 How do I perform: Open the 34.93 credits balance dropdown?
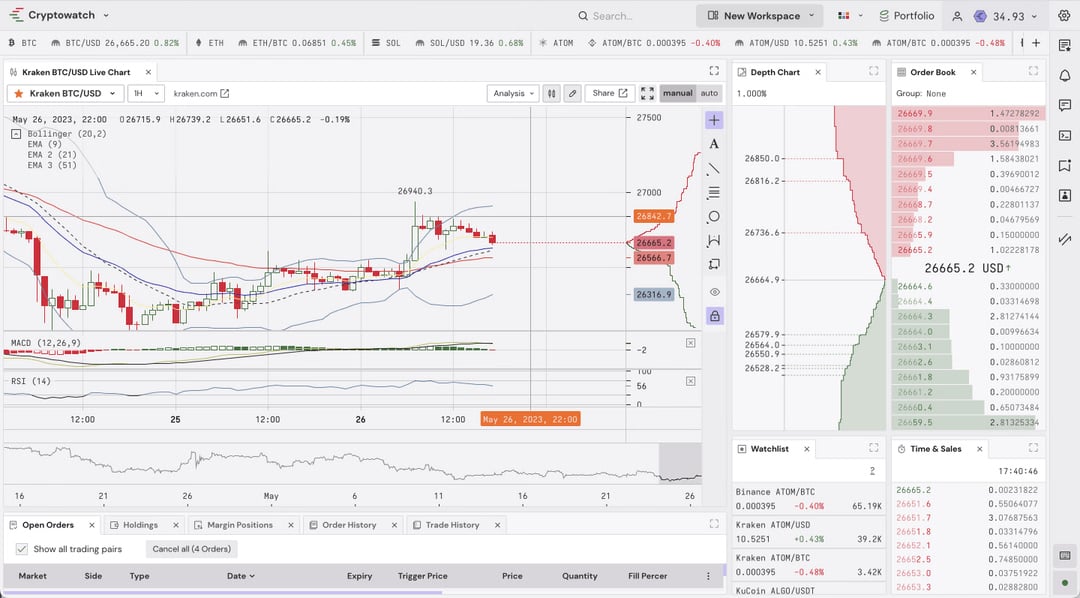(x=1005, y=16)
